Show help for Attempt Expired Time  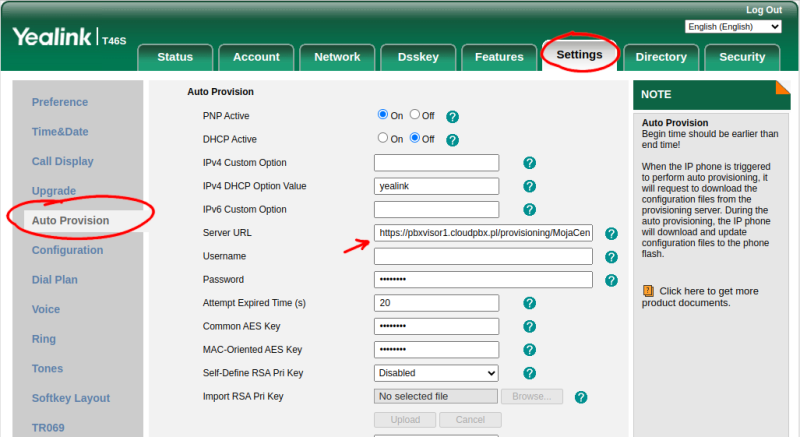pos(530,303)
